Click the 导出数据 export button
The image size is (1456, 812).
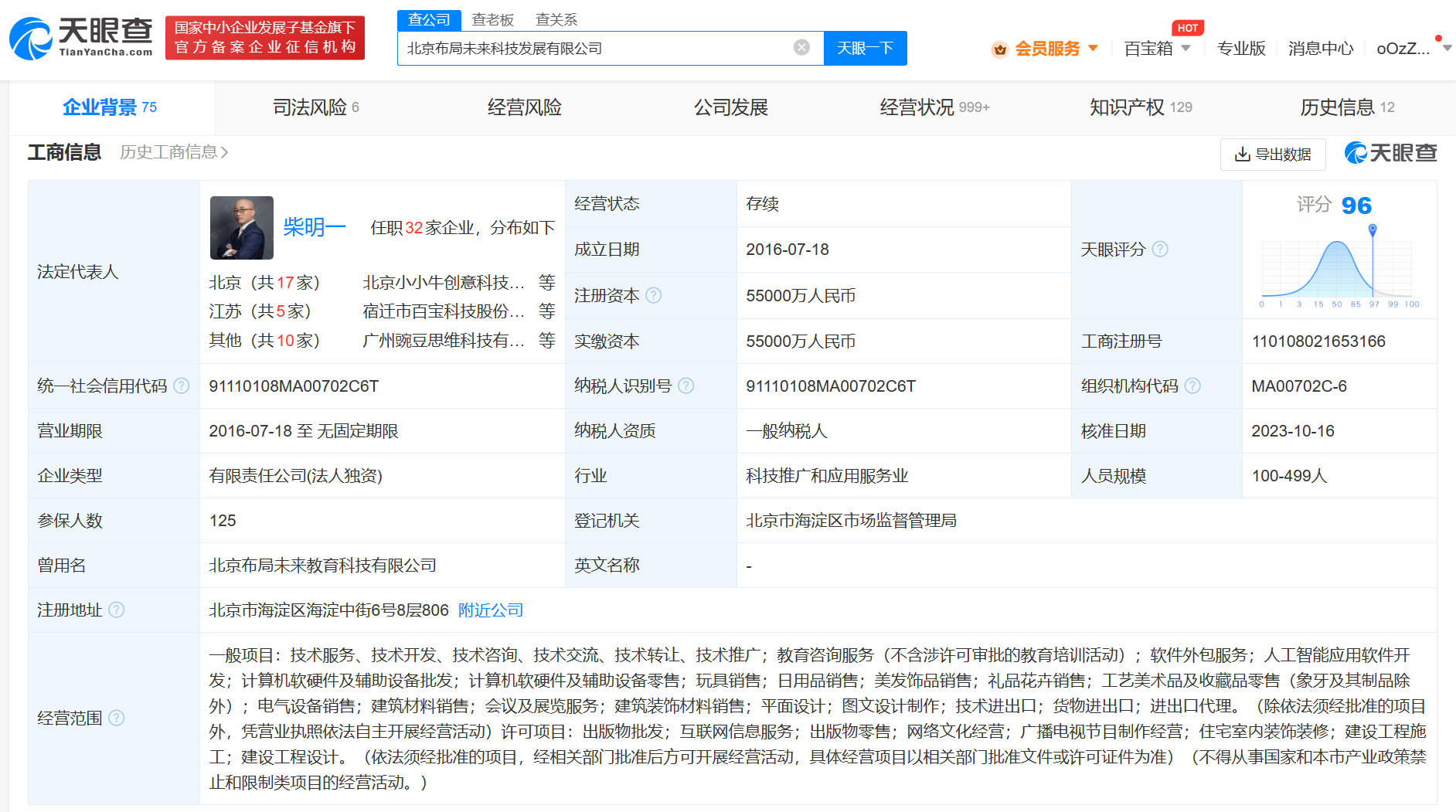click(x=1272, y=155)
